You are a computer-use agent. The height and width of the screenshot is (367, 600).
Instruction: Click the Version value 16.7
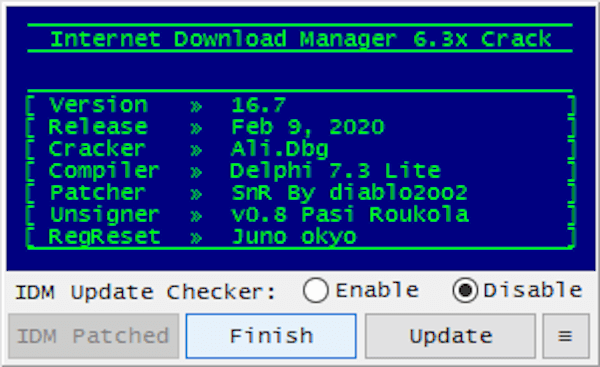[259, 105]
